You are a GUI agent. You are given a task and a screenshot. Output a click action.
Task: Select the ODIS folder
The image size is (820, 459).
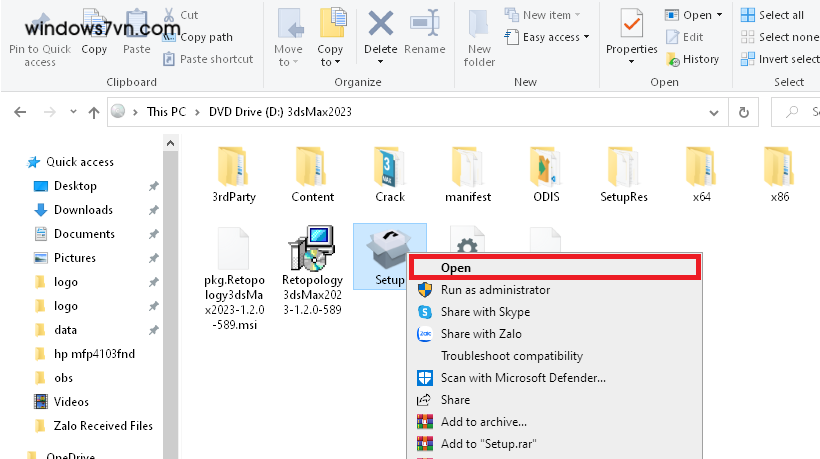point(546,167)
